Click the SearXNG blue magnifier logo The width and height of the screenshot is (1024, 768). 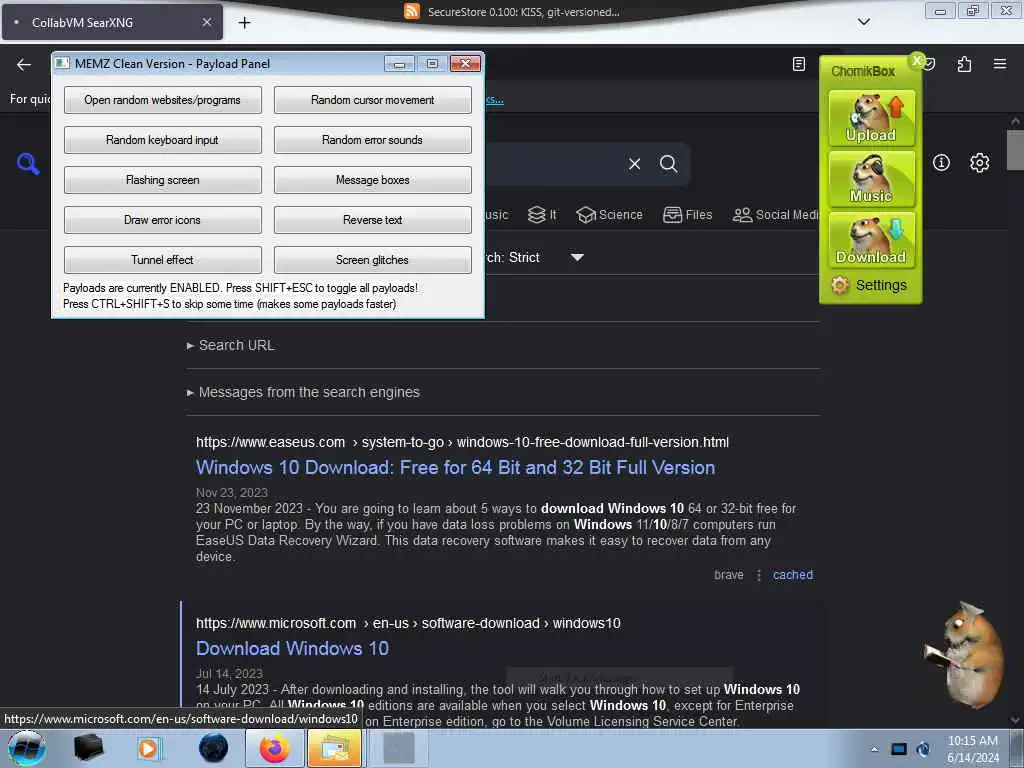pos(28,163)
